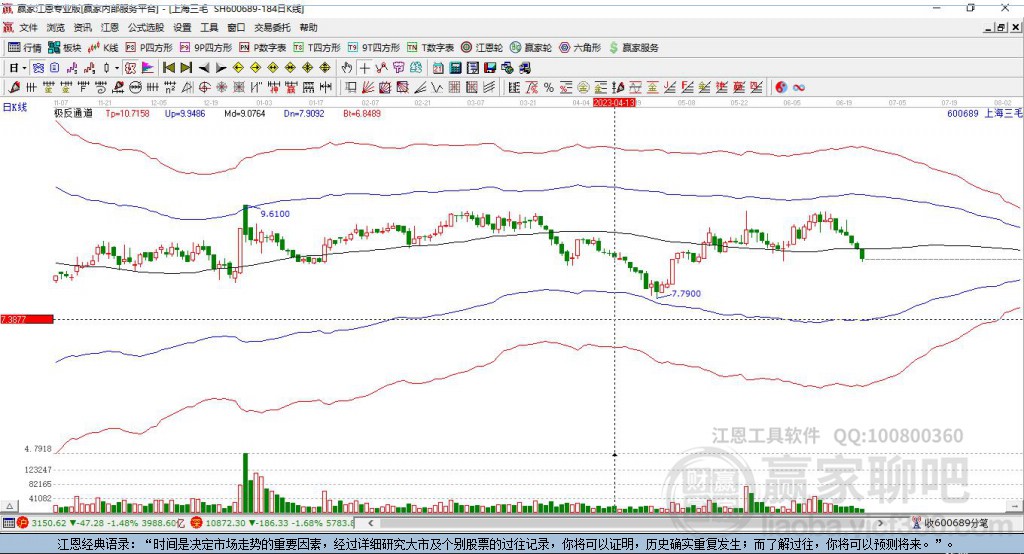
Task: Click the yin-yang red blue icon
Action: (781, 87)
